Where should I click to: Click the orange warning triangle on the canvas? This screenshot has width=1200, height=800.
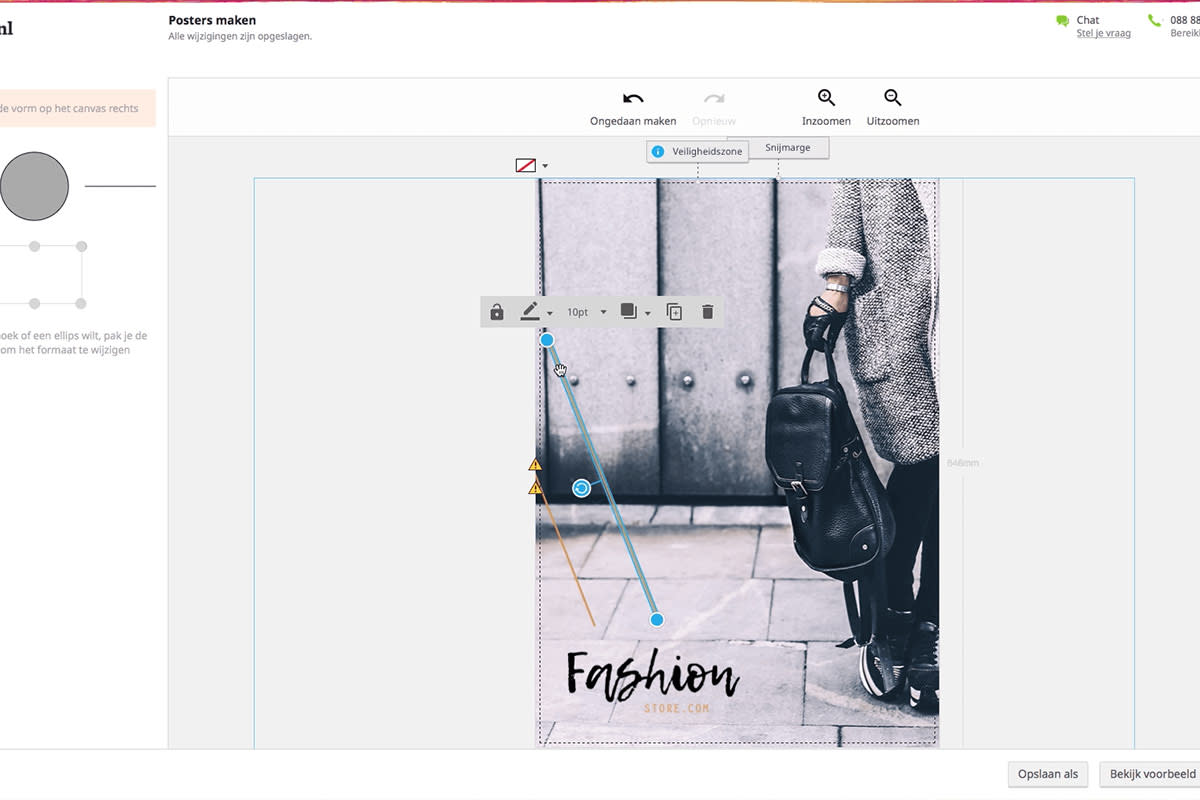pos(534,465)
